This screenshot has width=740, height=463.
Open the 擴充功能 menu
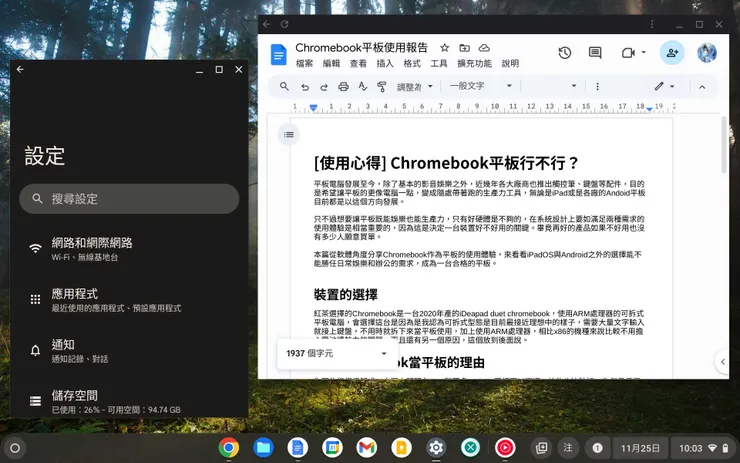(x=474, y=63)
